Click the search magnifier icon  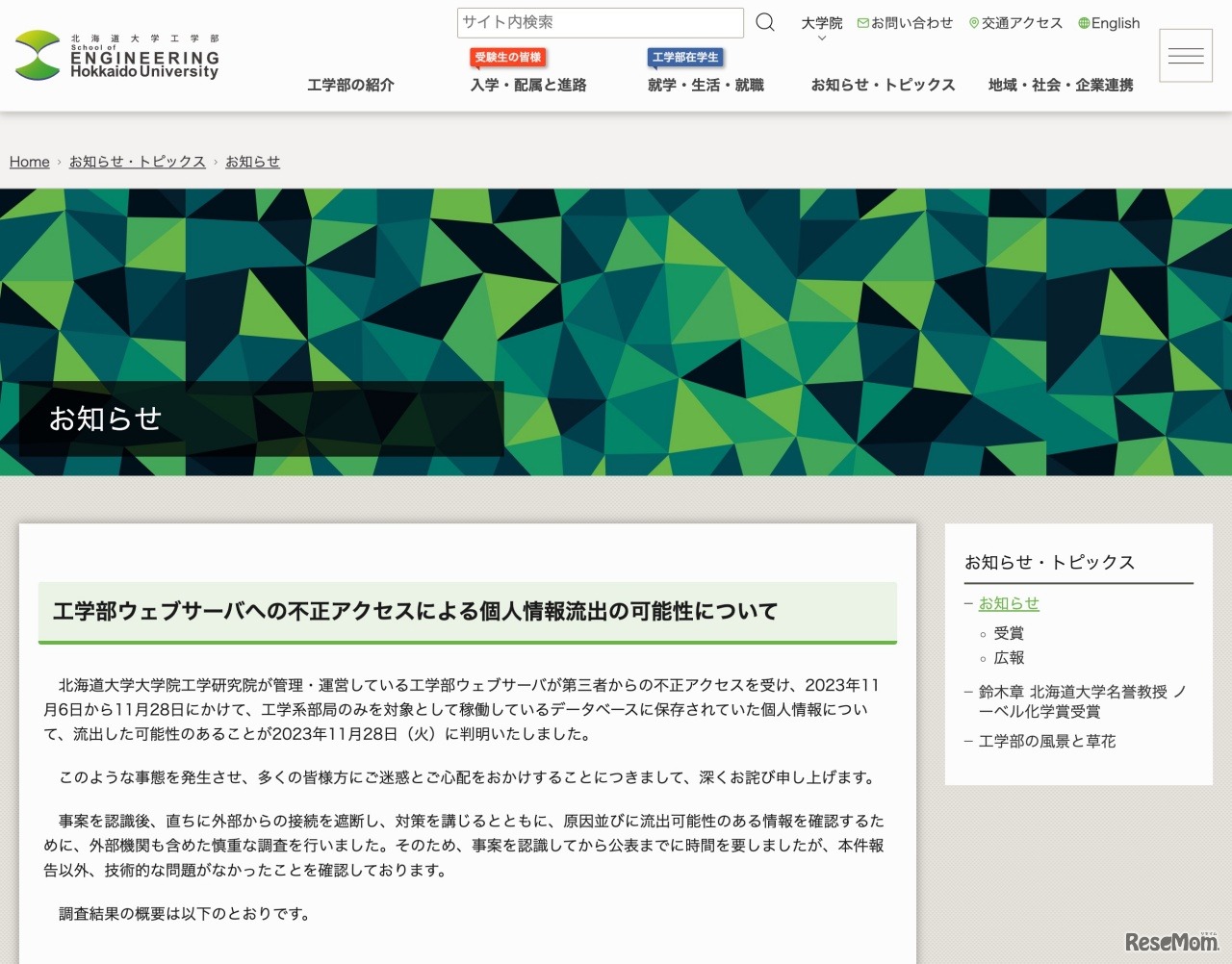[764, 22]
